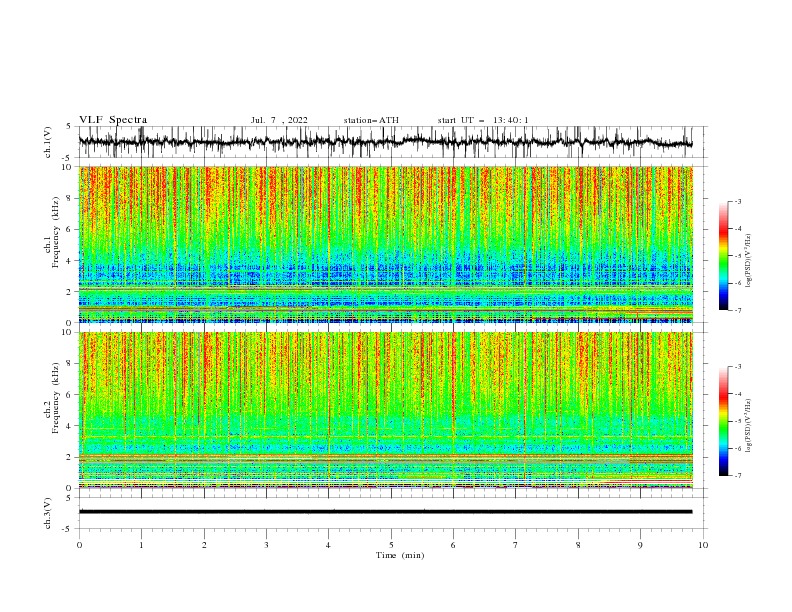The width and height of the screenshot is (792, 612).
Task: Click the ch.1 spectrogram color bar
Action: point(723,256)
